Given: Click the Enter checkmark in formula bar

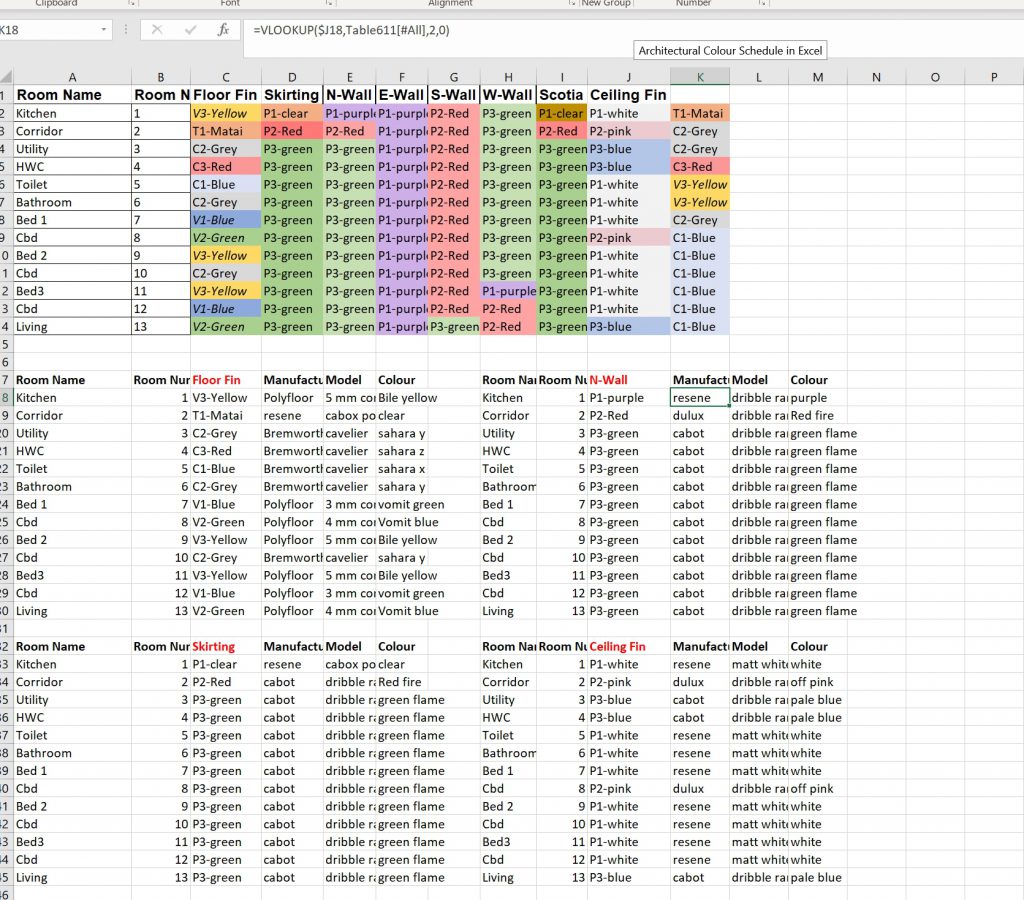Looking at the screenshot, I should [190, 30].
